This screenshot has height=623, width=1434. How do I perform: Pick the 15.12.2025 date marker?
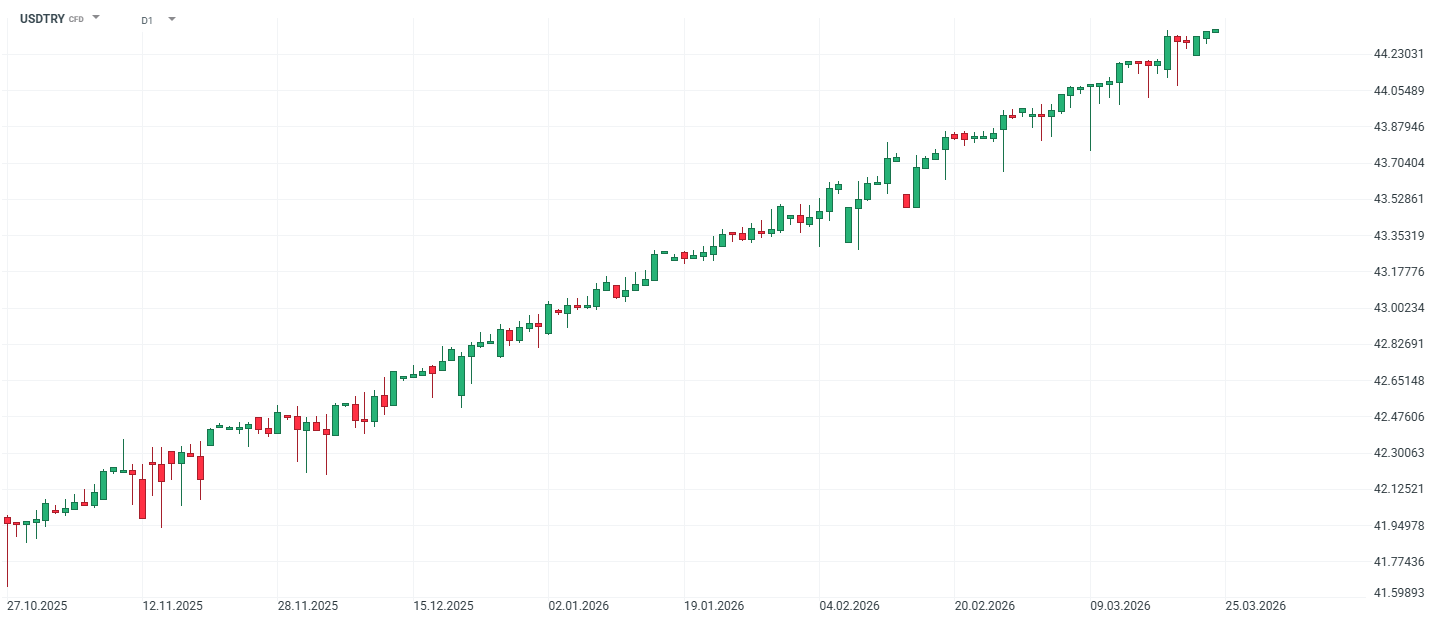pos(443,606)
